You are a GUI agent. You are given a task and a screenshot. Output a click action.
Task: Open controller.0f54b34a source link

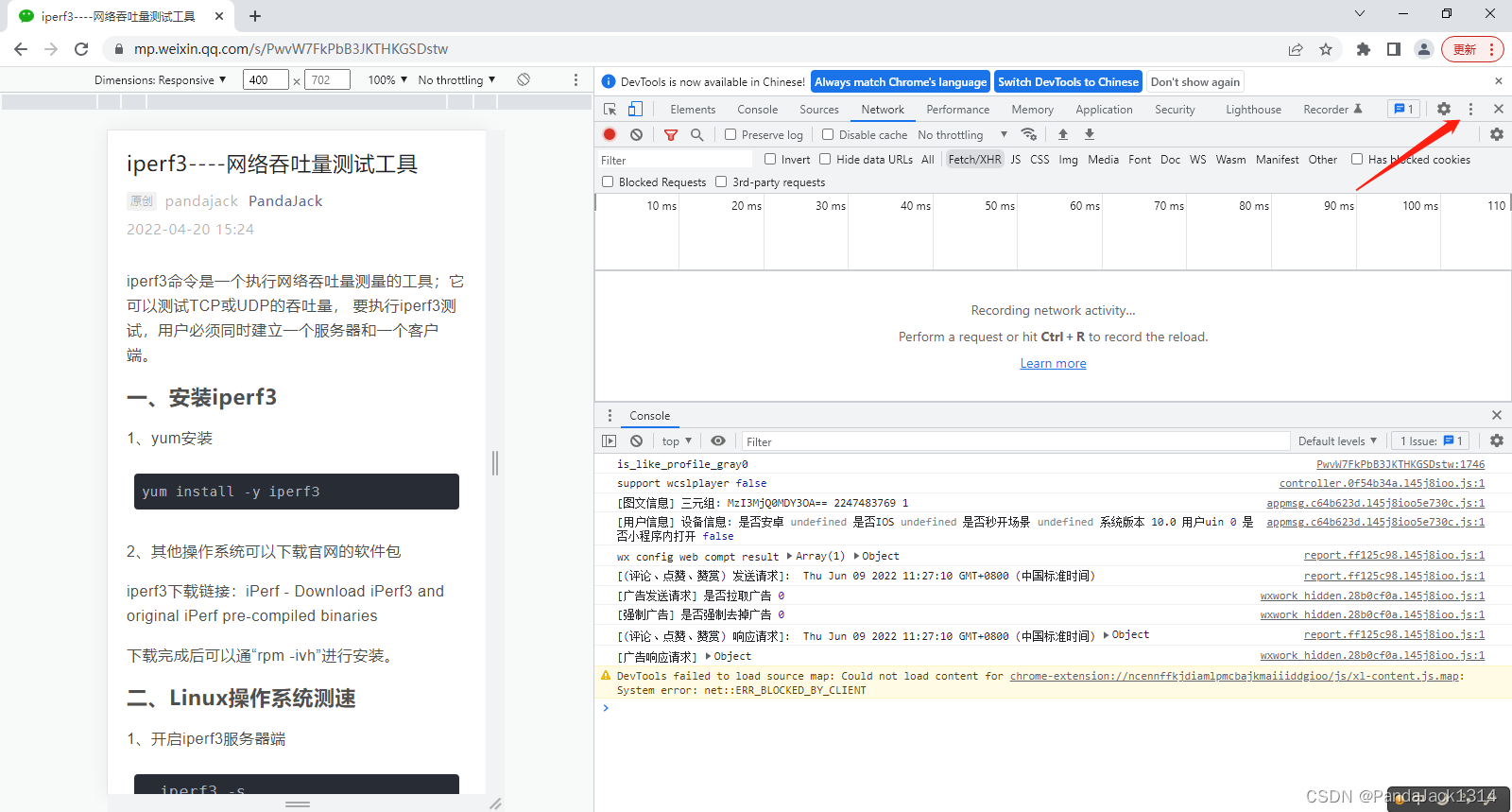[x=1382, y=484]
